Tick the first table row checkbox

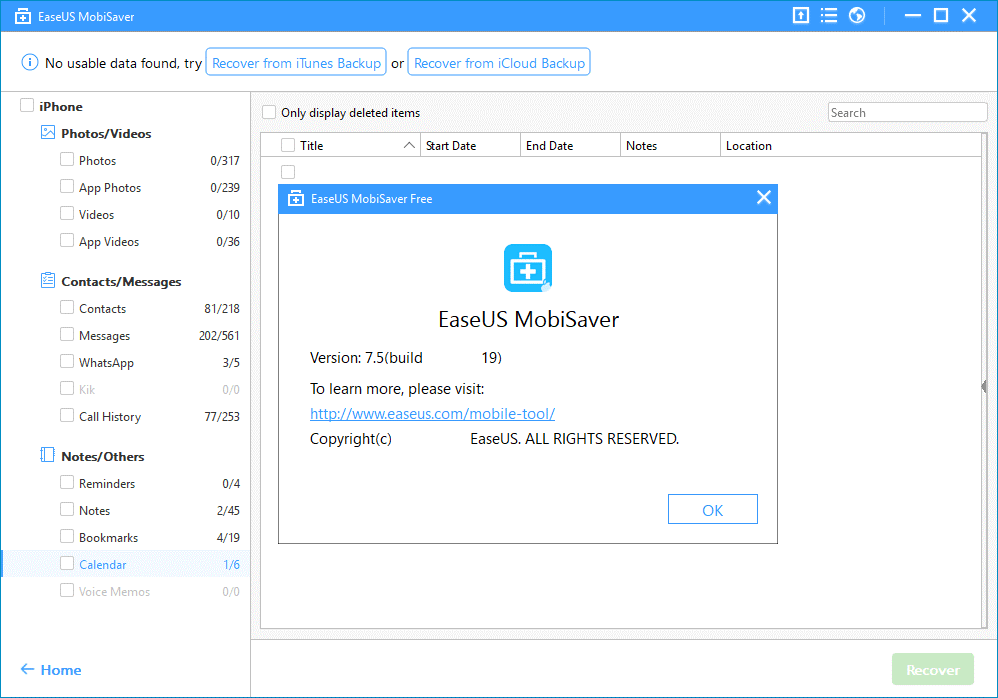pos(288,172)
